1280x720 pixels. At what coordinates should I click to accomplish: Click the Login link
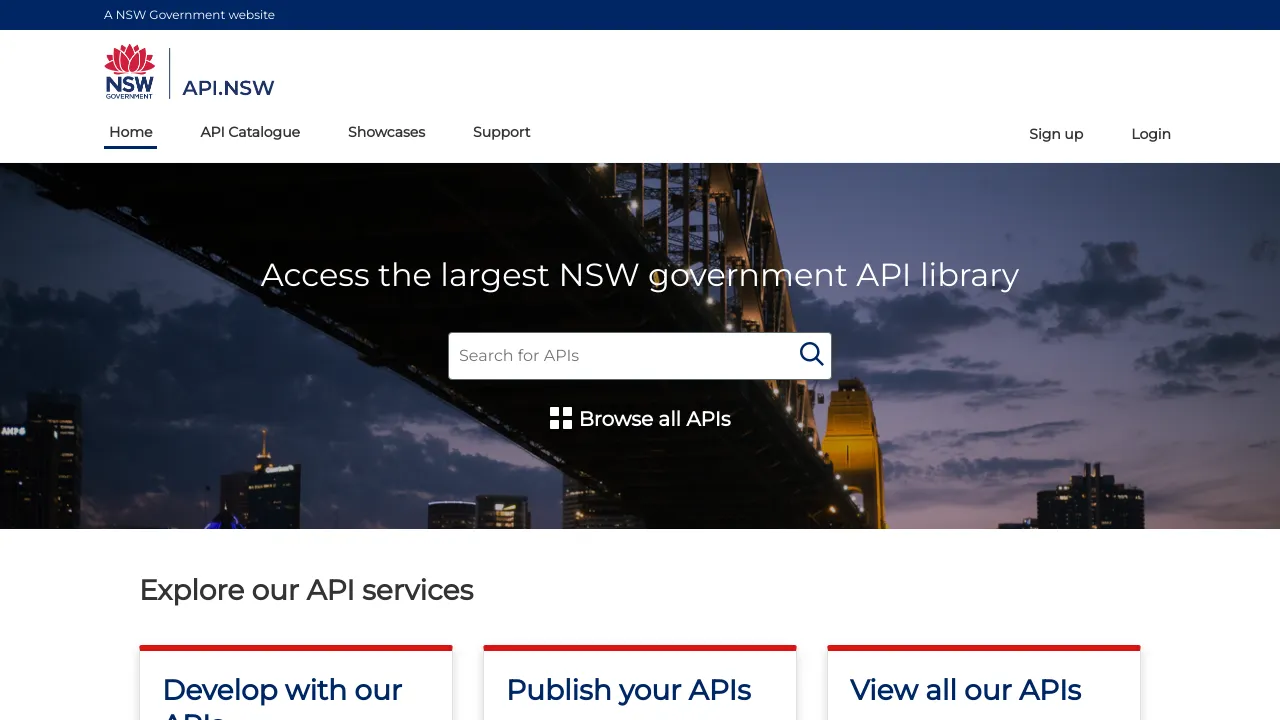[1151, 134]
